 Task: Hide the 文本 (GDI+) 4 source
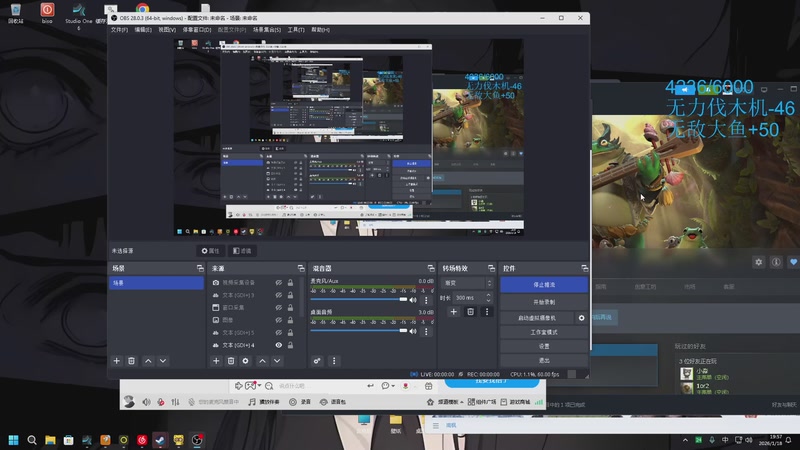(x=279, y=345)
